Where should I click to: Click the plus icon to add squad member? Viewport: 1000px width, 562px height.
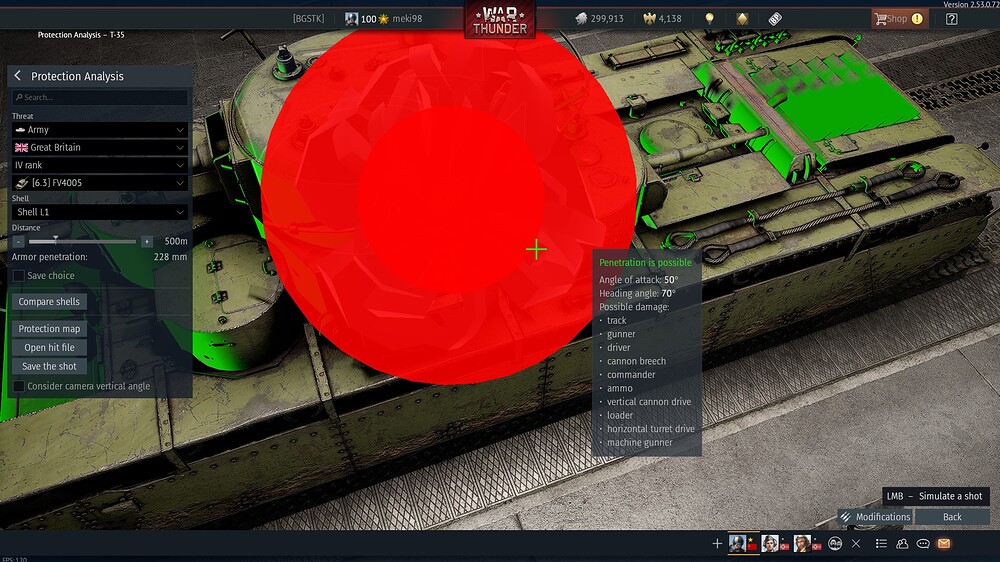coord(716,544)
